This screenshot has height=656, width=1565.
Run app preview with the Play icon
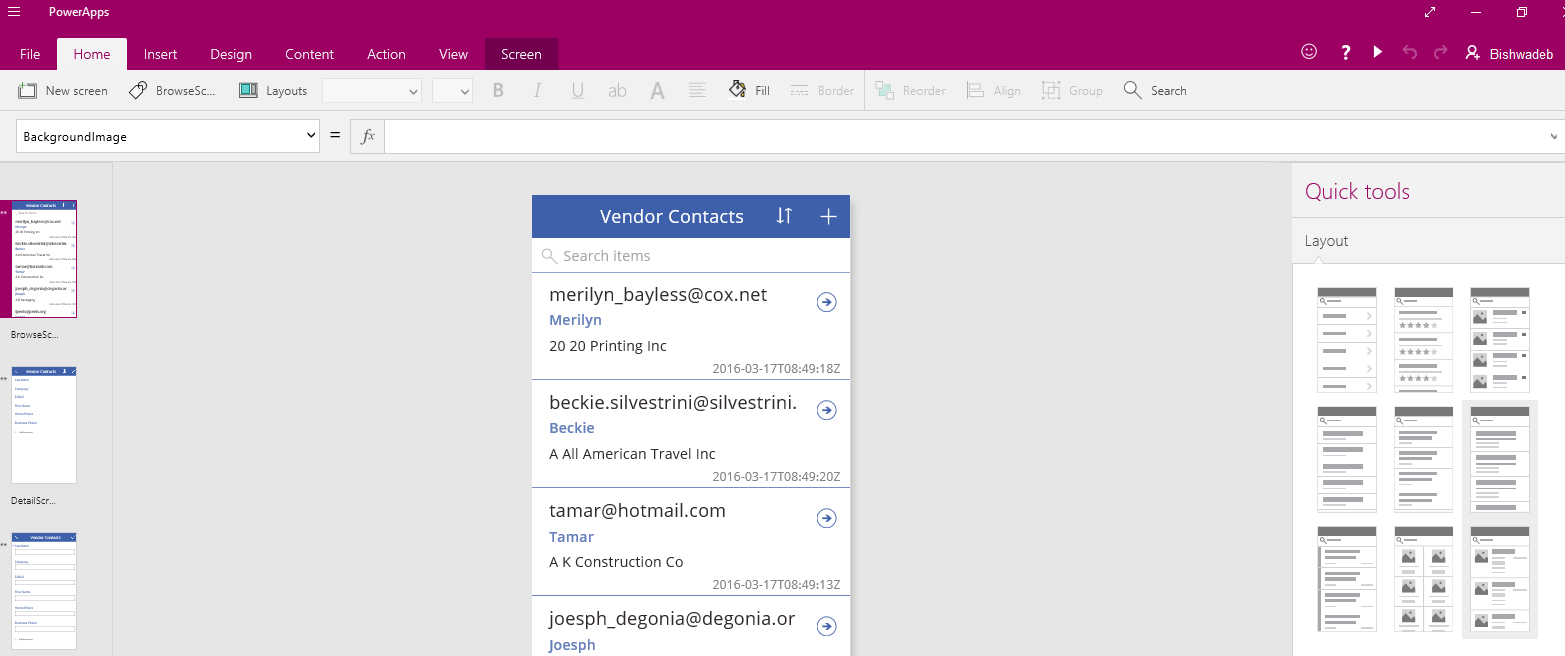tap(1377, 51)
